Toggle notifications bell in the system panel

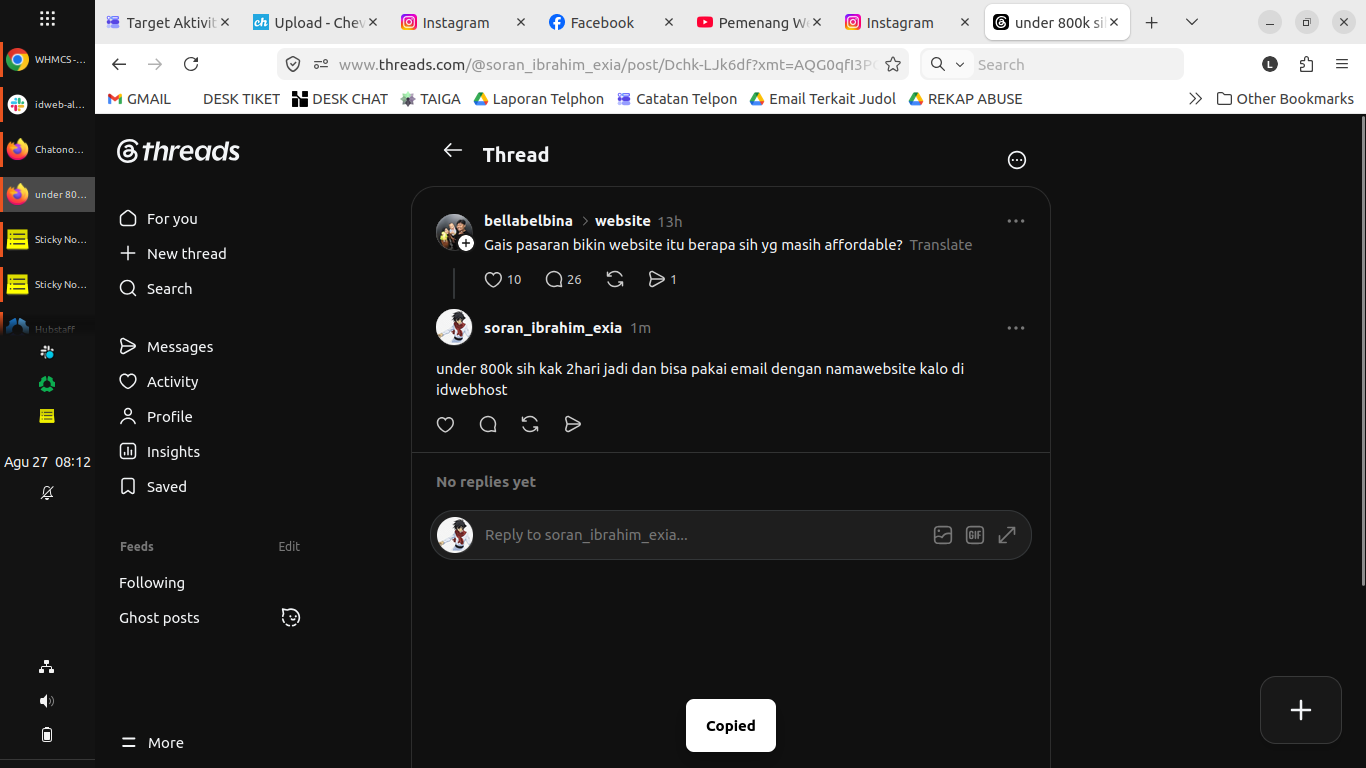click(47, 493)
